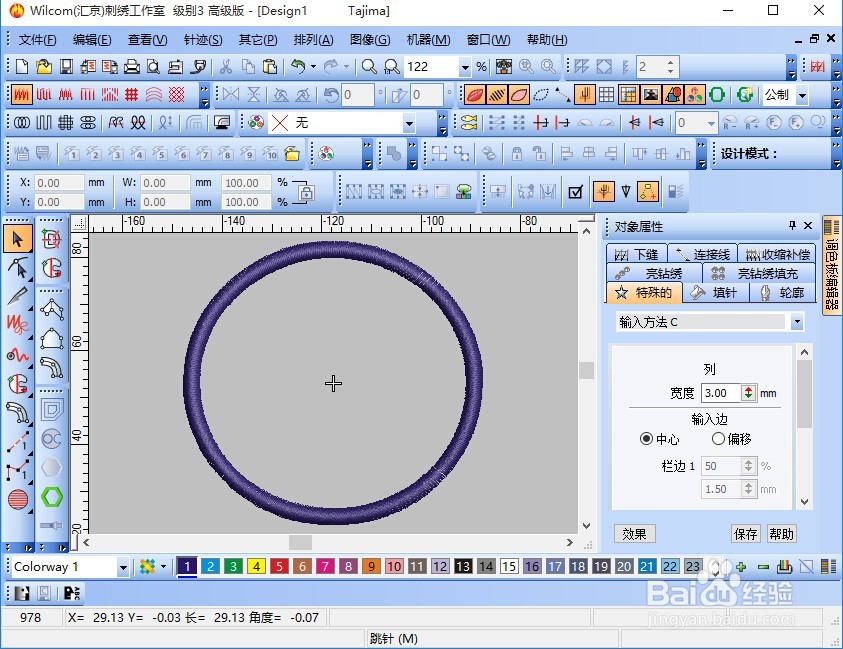Close the 对象属性 panel
The height and width of the screenshot is (649, 843).
click(808, 225)
